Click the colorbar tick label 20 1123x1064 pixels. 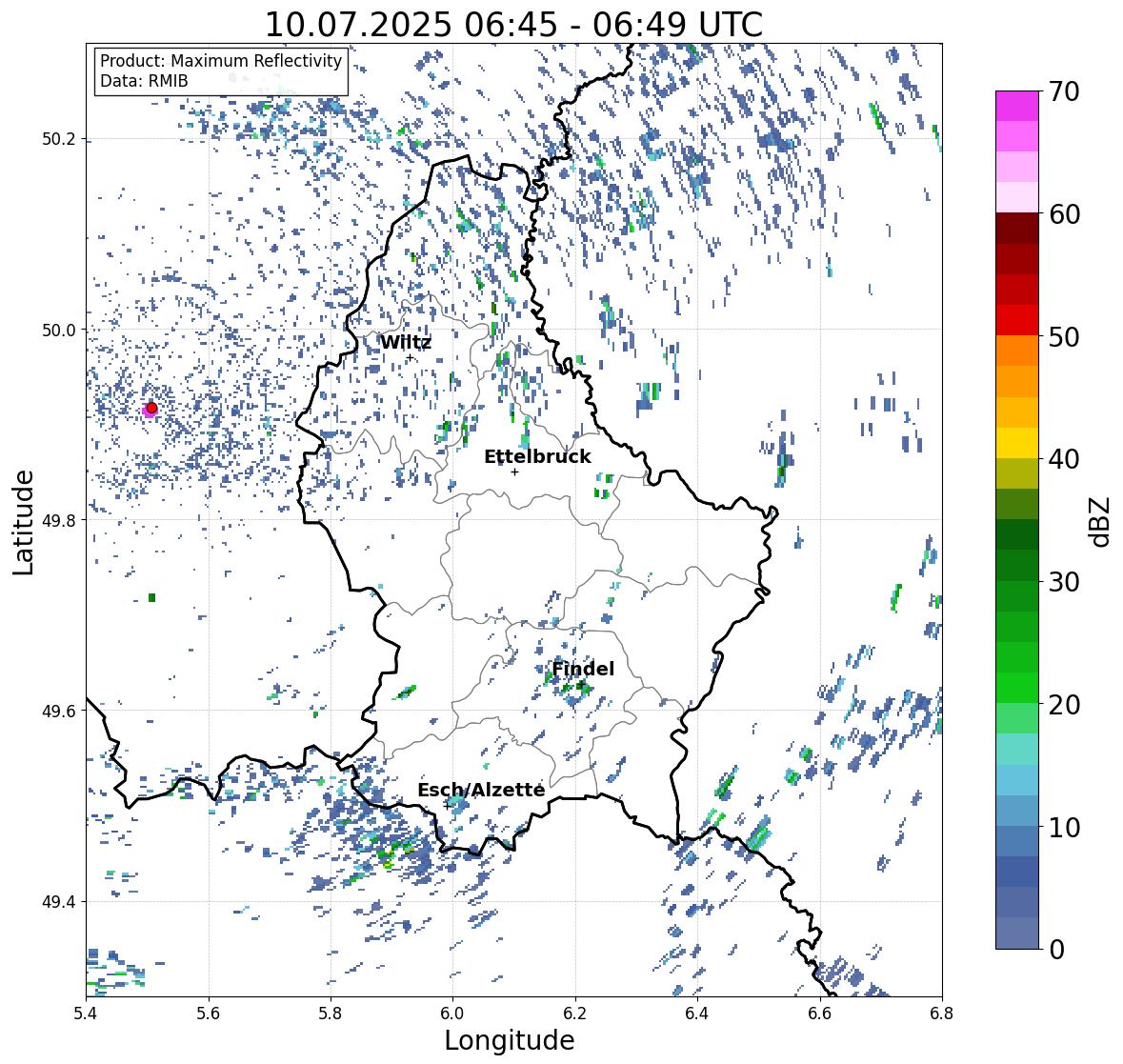pyautogui.click(x=1064, y=705)
